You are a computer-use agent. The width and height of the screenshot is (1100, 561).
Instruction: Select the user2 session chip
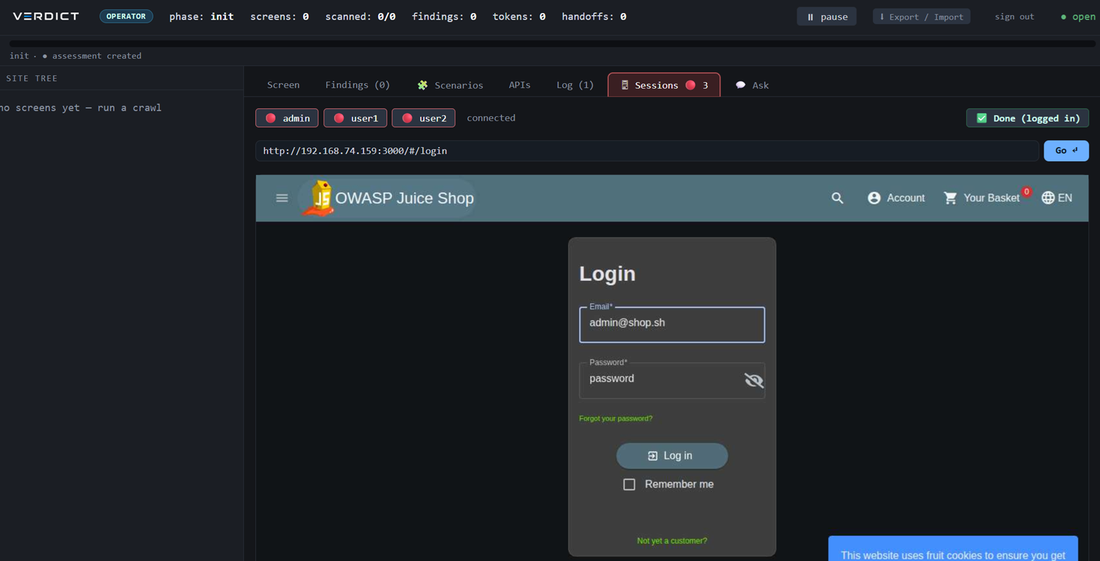coord(424,118)
